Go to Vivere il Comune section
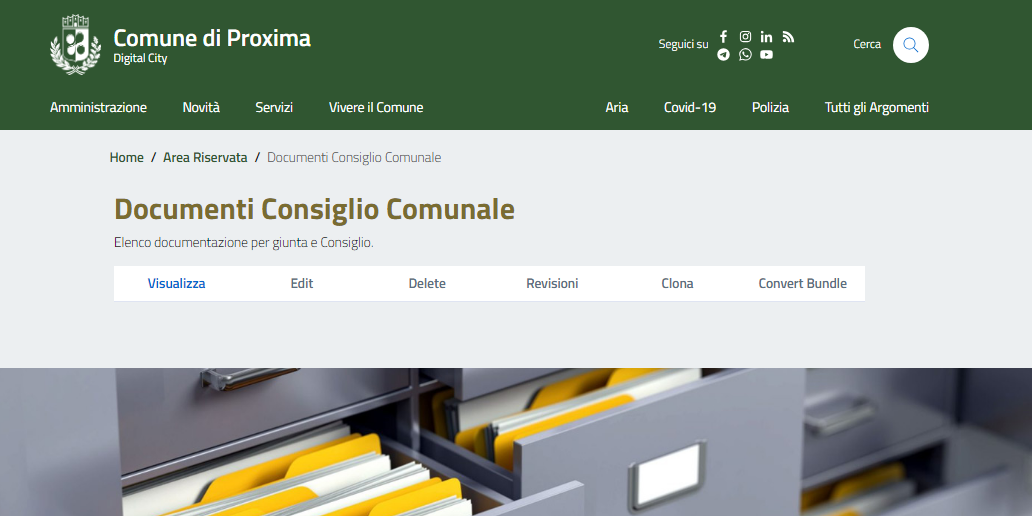The width and height of the screenshot is (1032, 516). (x=376, y=108)
